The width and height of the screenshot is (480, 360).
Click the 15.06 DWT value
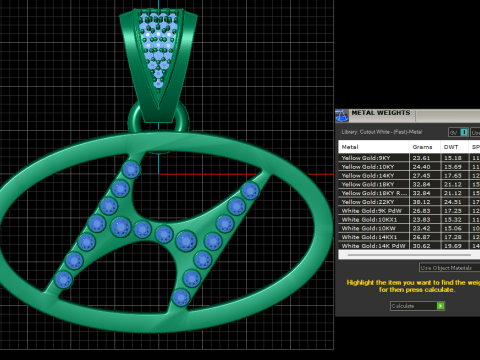pyautogui.click(x=453, y=228)
